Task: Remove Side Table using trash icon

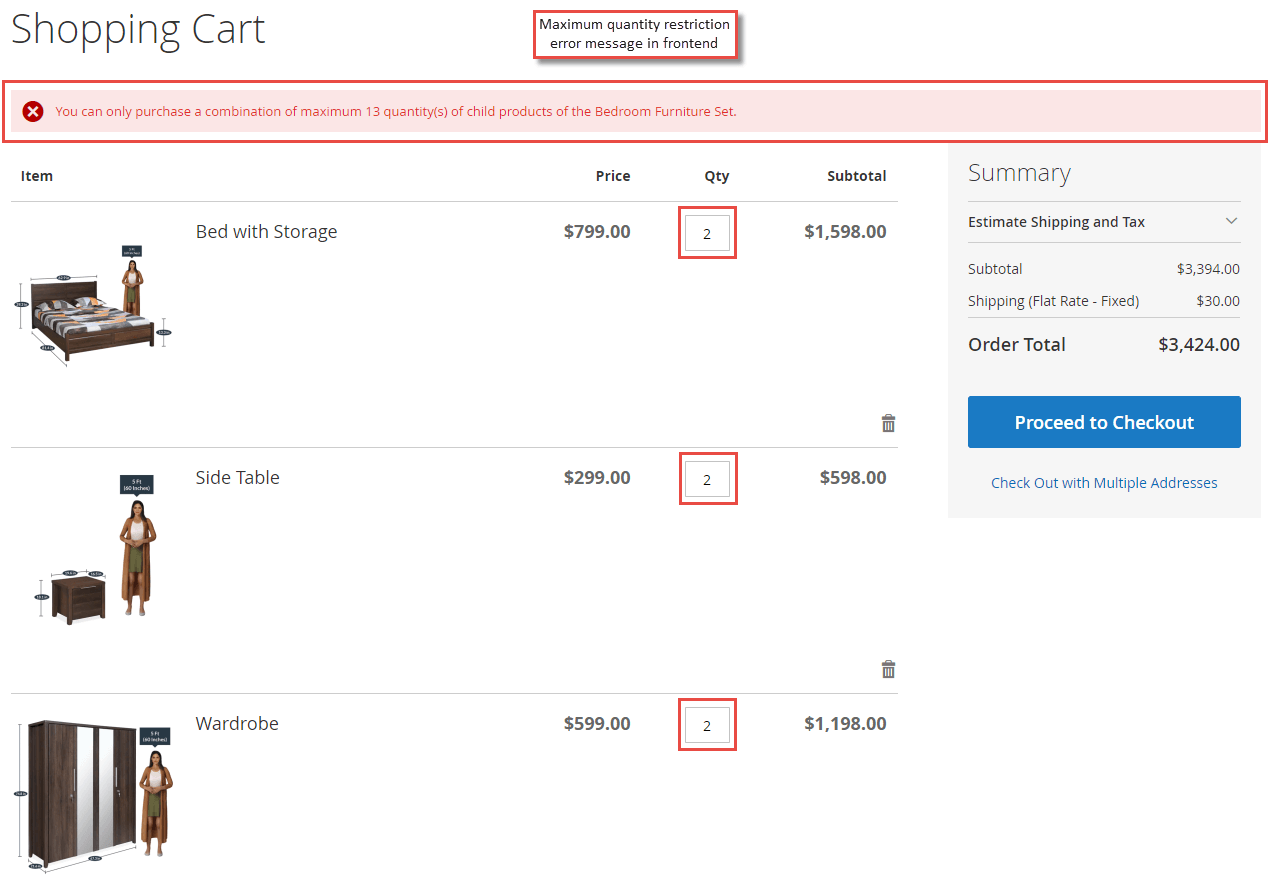Action: click(888, 669)
